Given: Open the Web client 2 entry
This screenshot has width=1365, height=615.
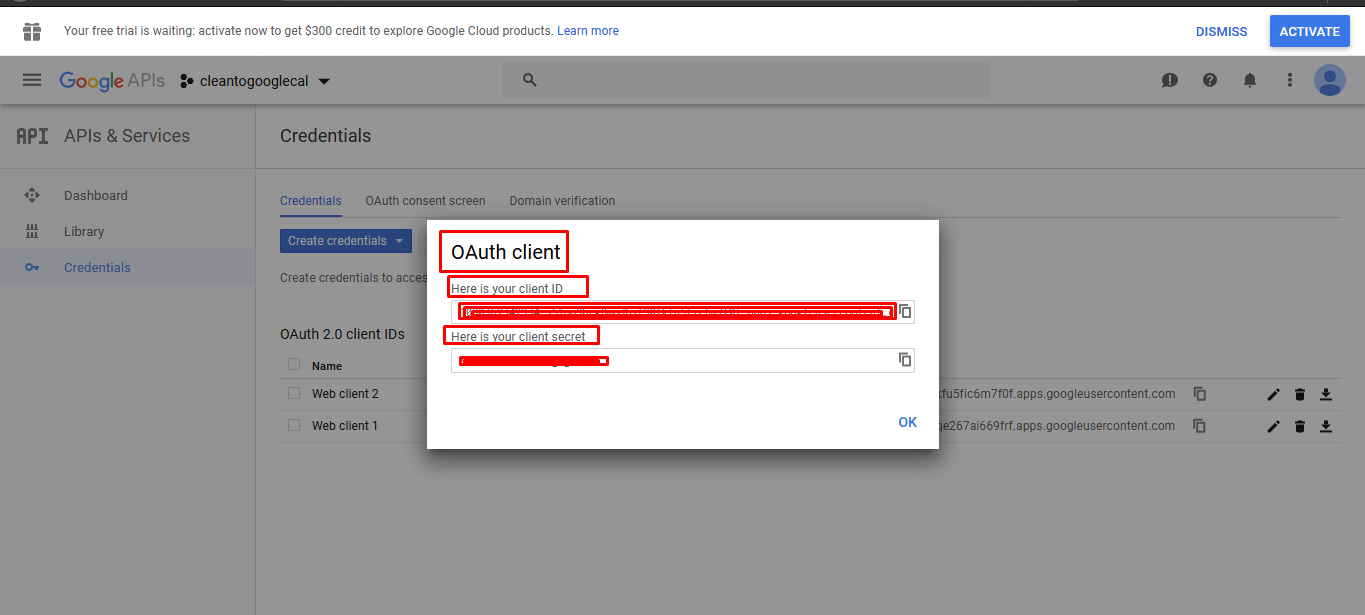Looking at the screenshot, I should point(345,394).
